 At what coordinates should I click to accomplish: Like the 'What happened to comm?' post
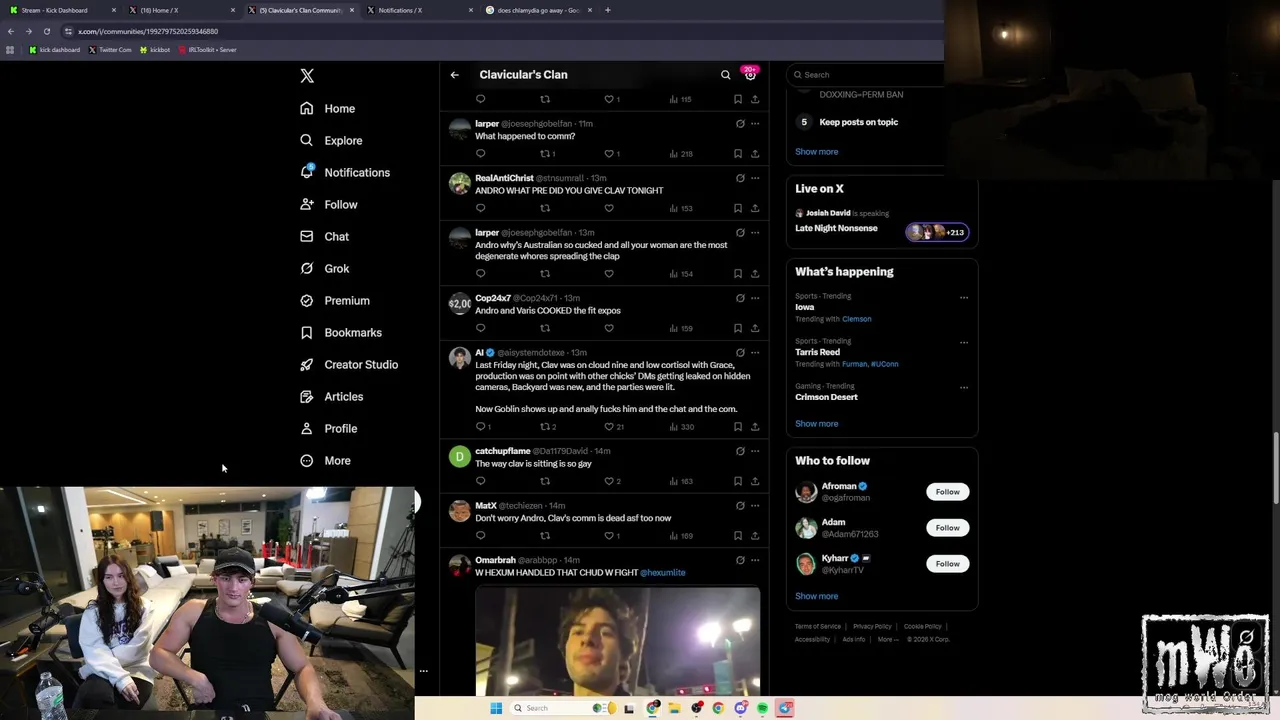pos(612,154)
